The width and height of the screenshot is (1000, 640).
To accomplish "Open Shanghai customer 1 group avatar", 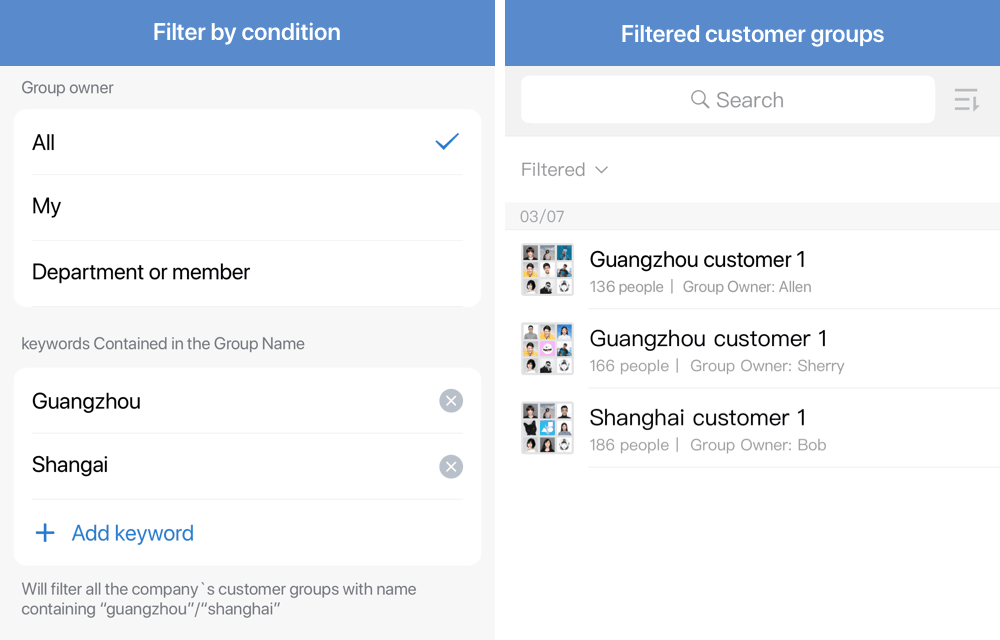I will (547, 428).
